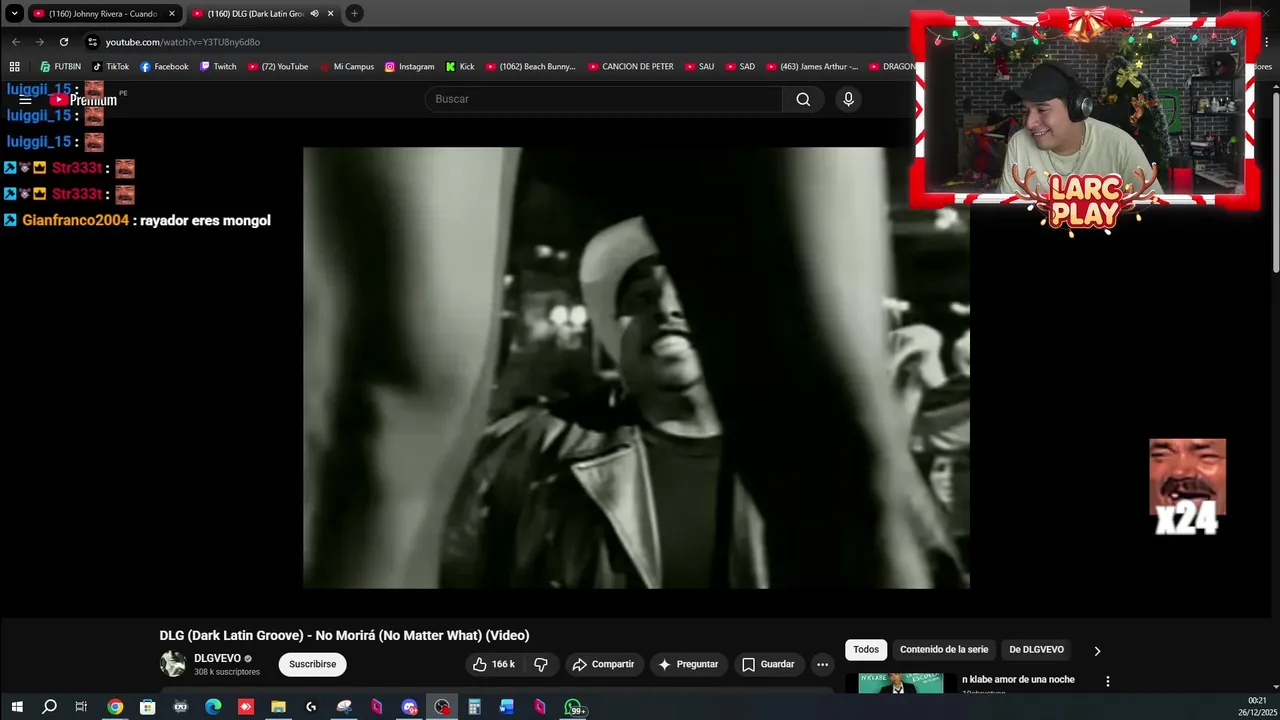Viewport: 1280px width, 720px height.
Task: Open WhatsApp from the taskbar
Action: (573, 707)
